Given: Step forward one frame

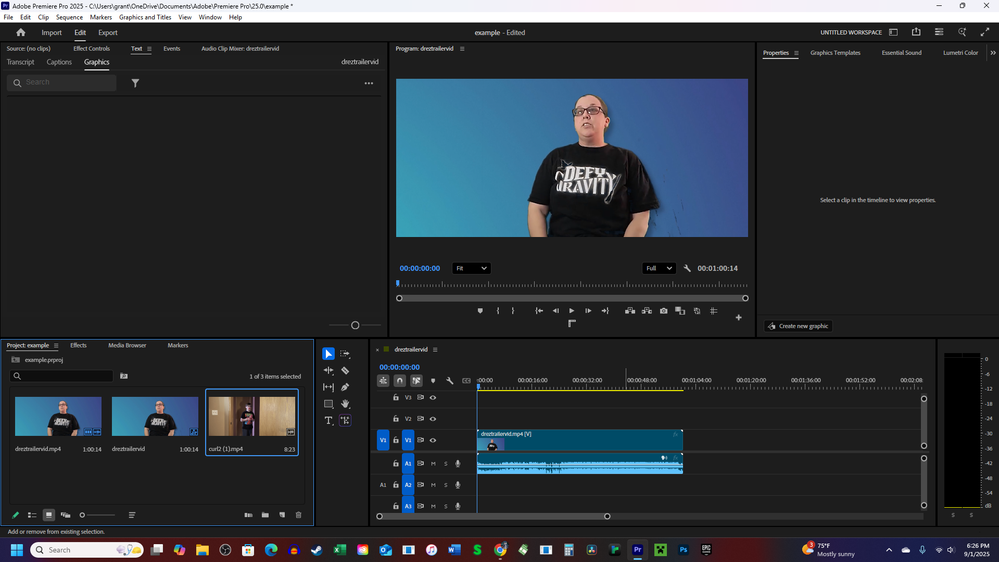Looking at the screenshot, I should click(x=588, y=311).
